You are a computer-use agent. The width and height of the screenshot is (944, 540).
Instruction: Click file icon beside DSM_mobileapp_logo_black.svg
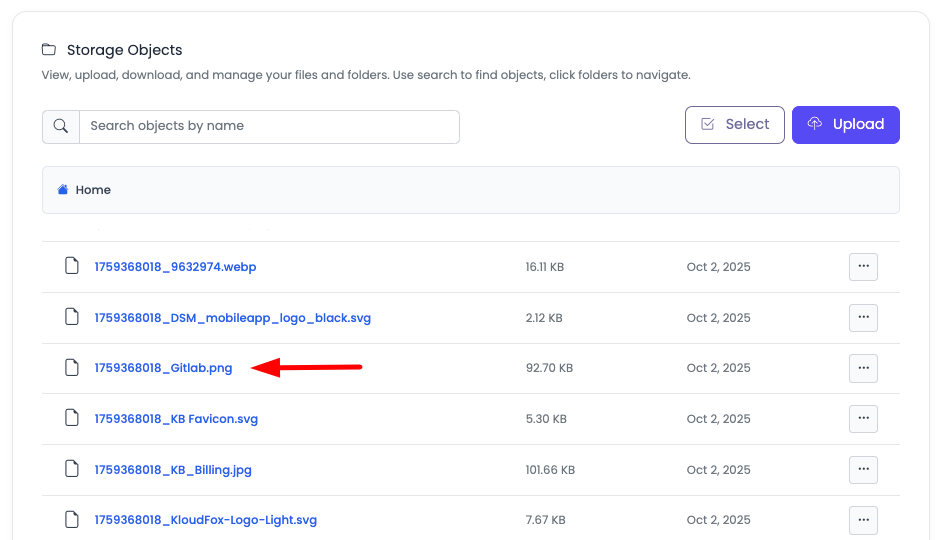click(71, 317)
